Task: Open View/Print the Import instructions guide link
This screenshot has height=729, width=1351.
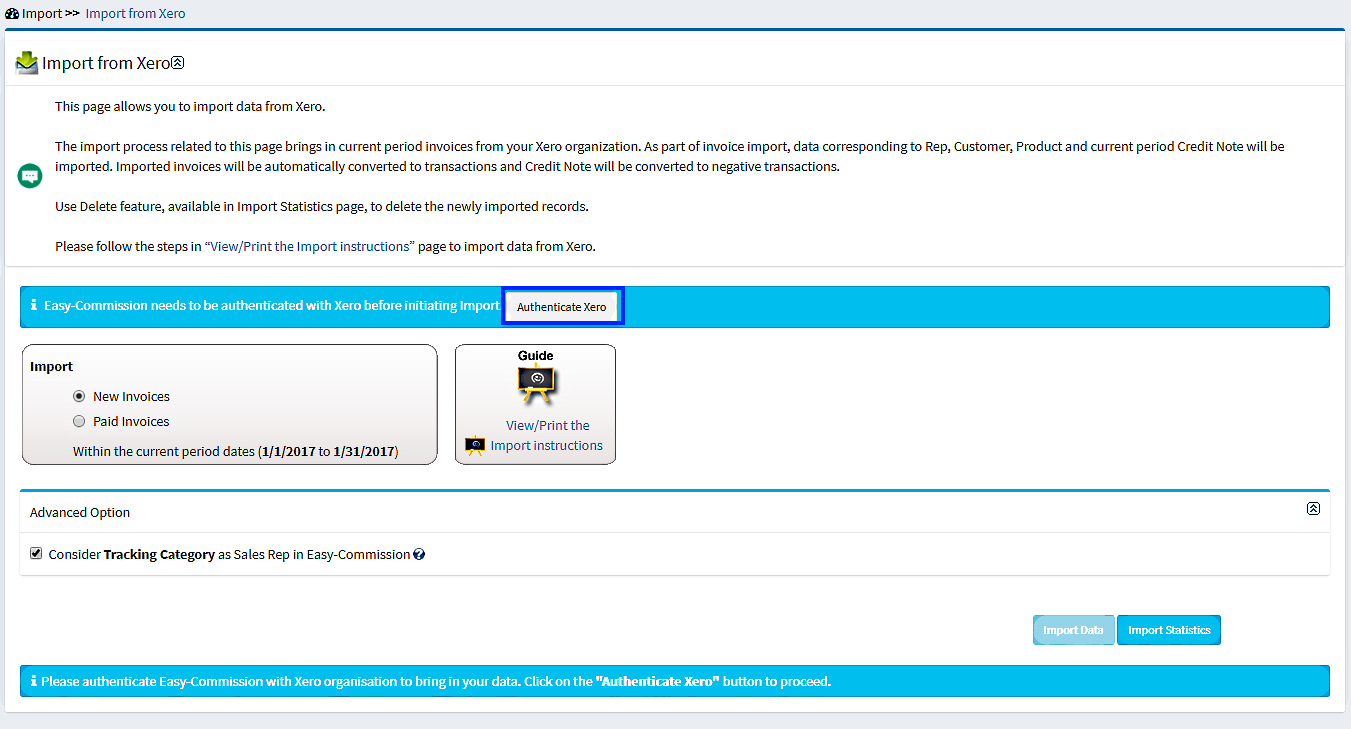Action: 547,435
